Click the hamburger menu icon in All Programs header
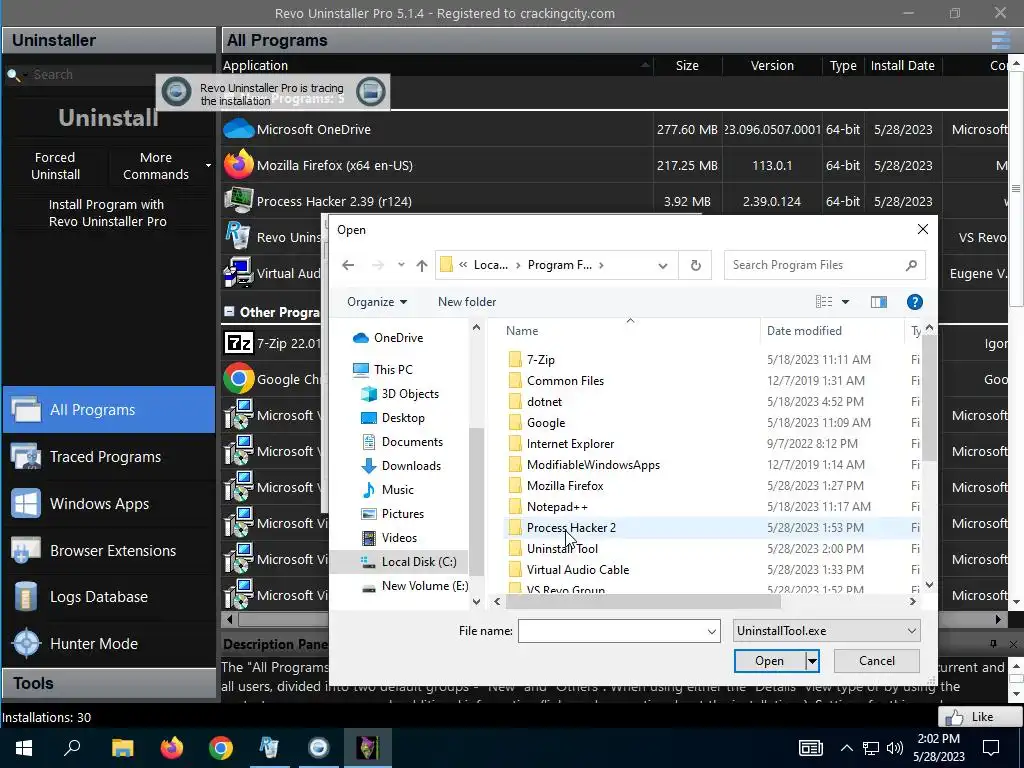 pyautogui.click(x=1000, y=40)
